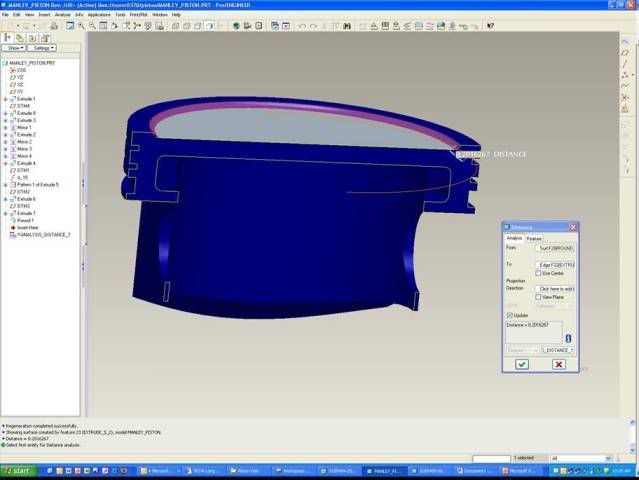Open the Analysis menu
This screenshot has width=639, height=480.
click(62, 15)
